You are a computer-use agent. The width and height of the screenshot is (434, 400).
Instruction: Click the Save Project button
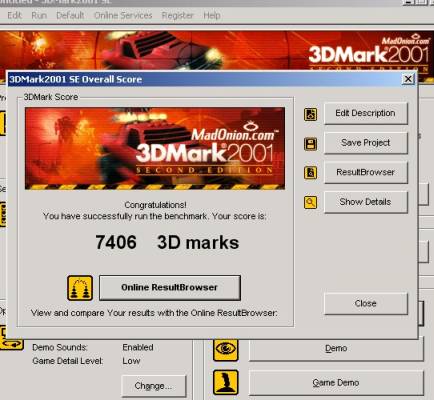click(x=366, y=143)
